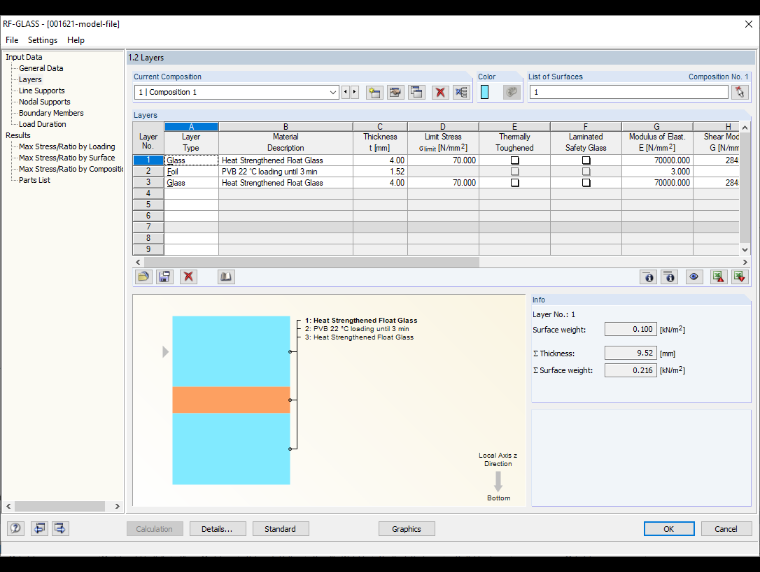Open Max Stress/Ratio by Loading results

67,146
